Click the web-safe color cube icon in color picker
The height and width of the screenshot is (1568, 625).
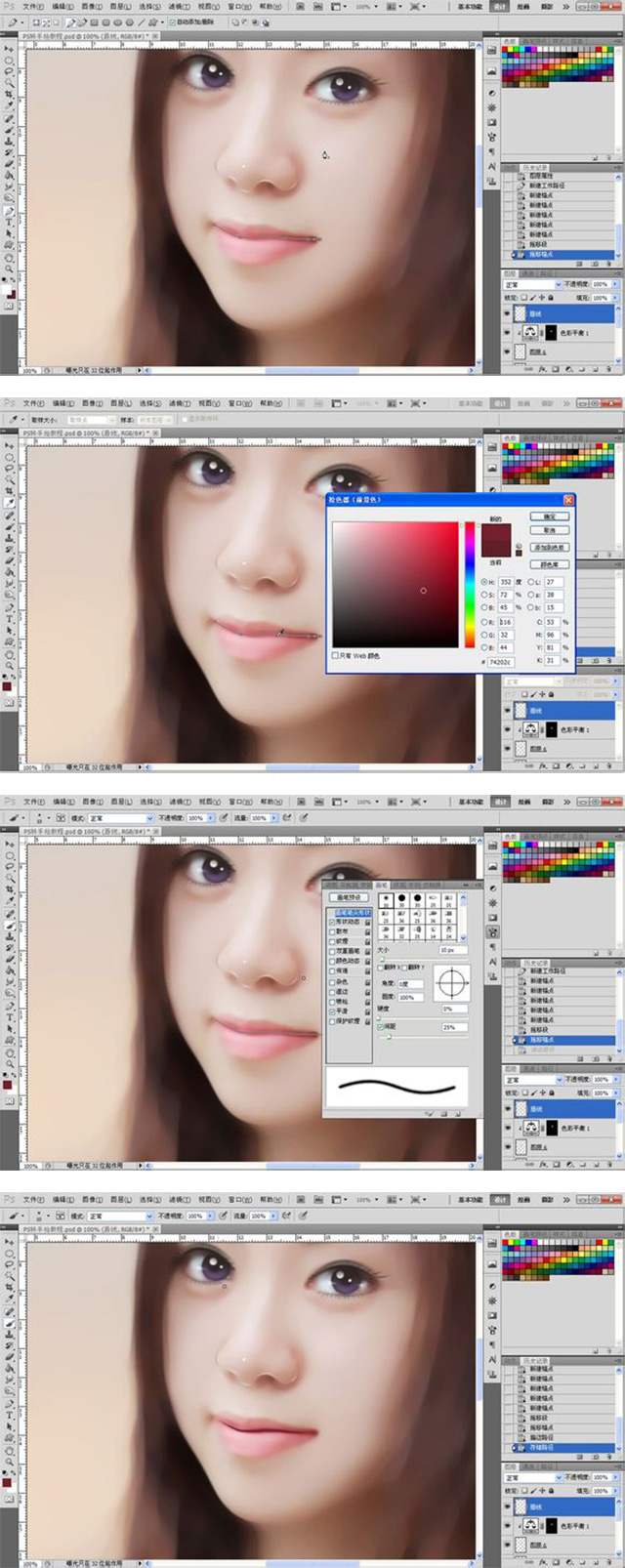(x=520, y=555)
